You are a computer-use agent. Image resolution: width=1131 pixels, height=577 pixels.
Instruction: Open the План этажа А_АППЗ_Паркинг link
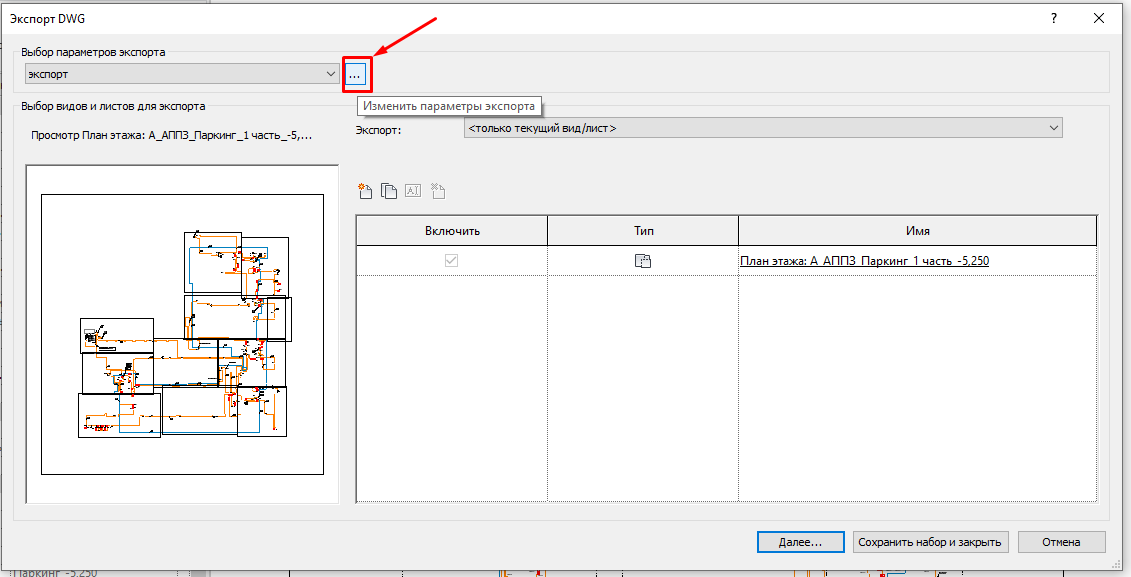(x=864, y=261)
